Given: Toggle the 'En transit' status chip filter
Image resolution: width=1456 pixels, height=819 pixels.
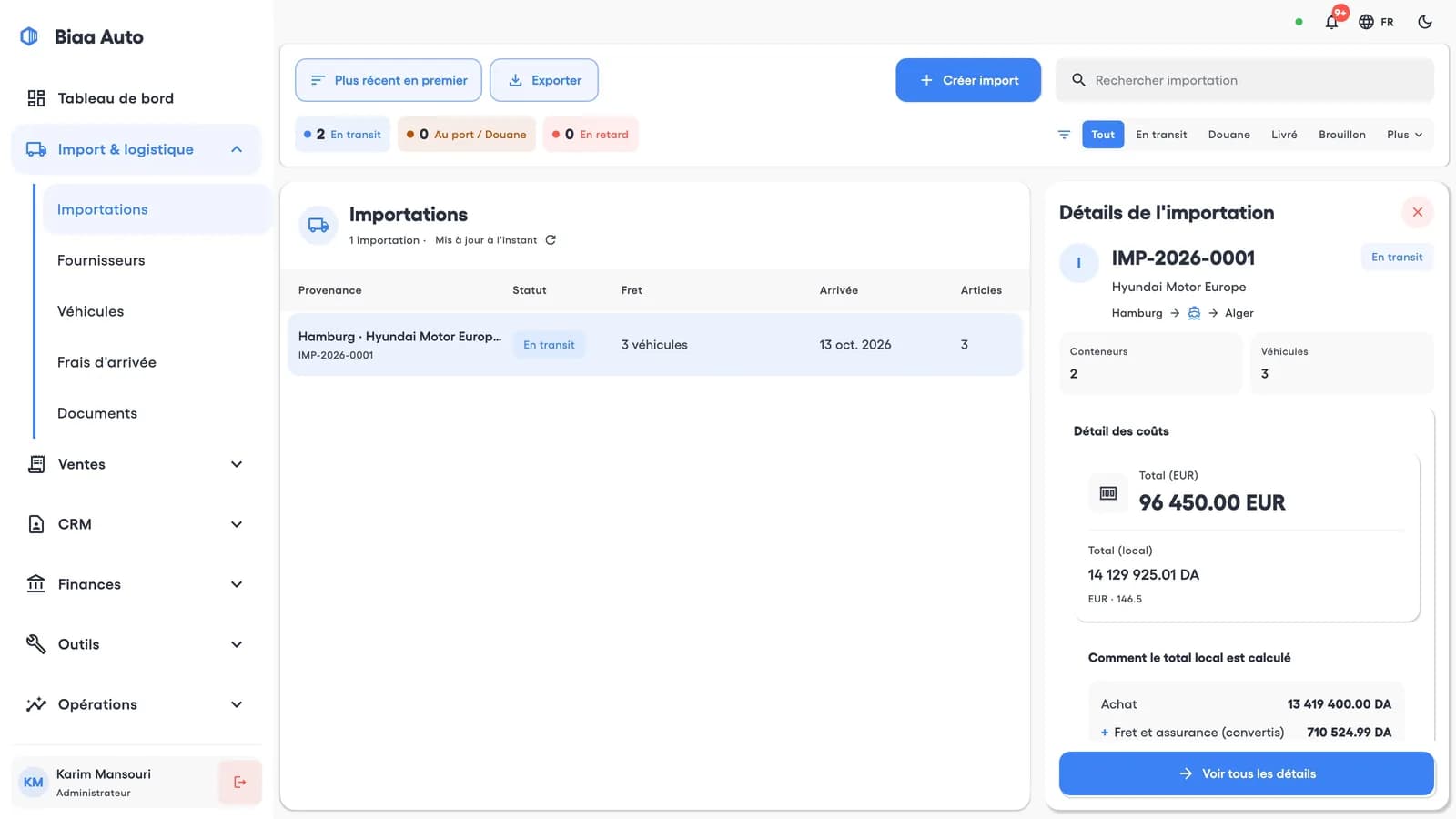Looking at the screenshot, I should click(343, 135).
